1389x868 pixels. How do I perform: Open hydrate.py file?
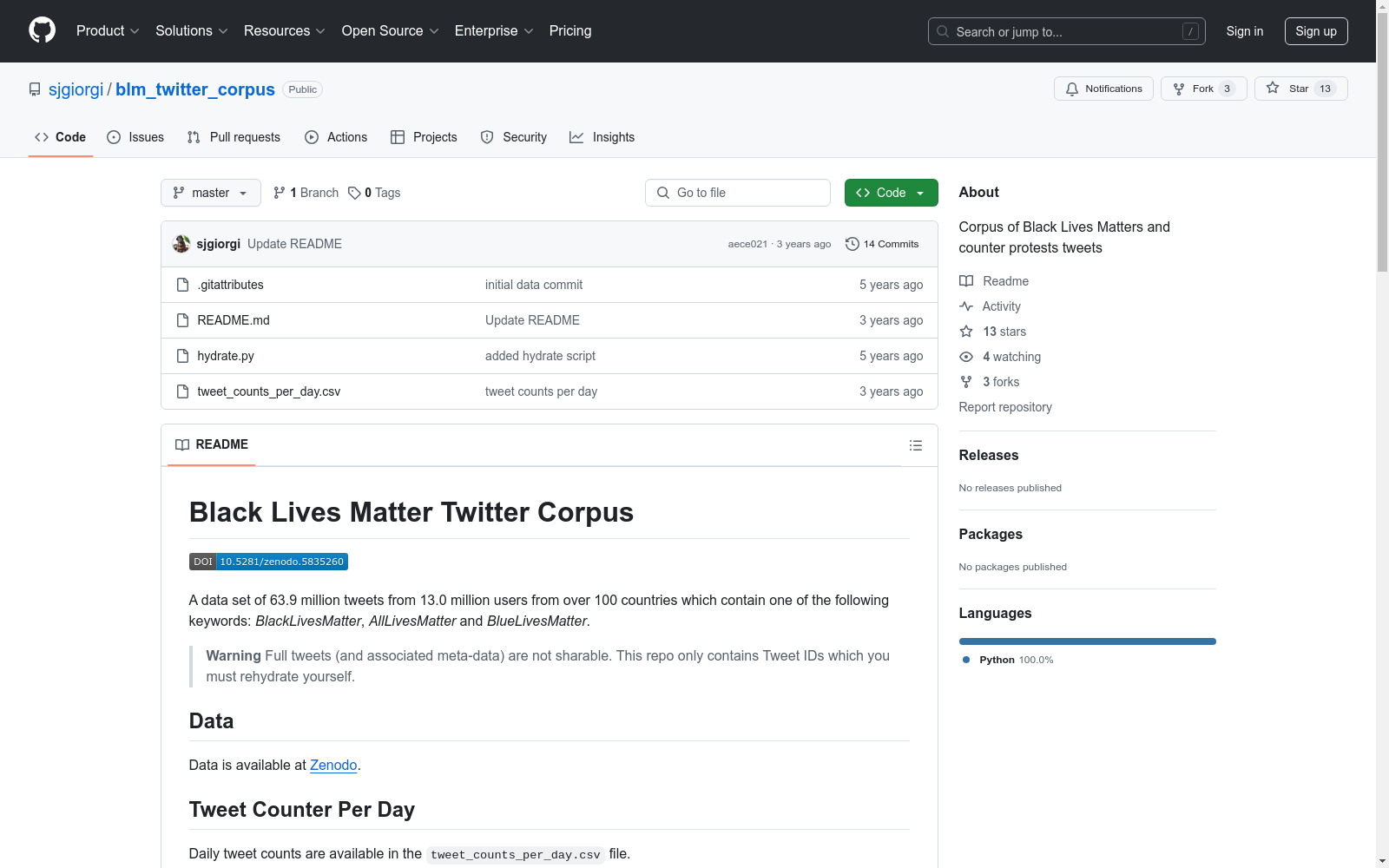[226, 356]
